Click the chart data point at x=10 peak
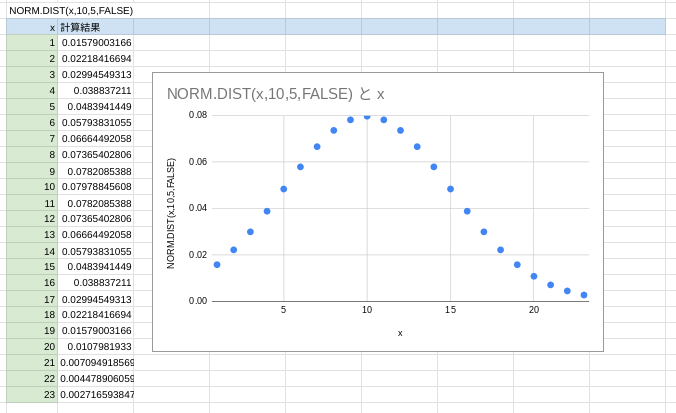Image resolution: width=676 pixels, height=413 pixels. (x=367, y=116)
